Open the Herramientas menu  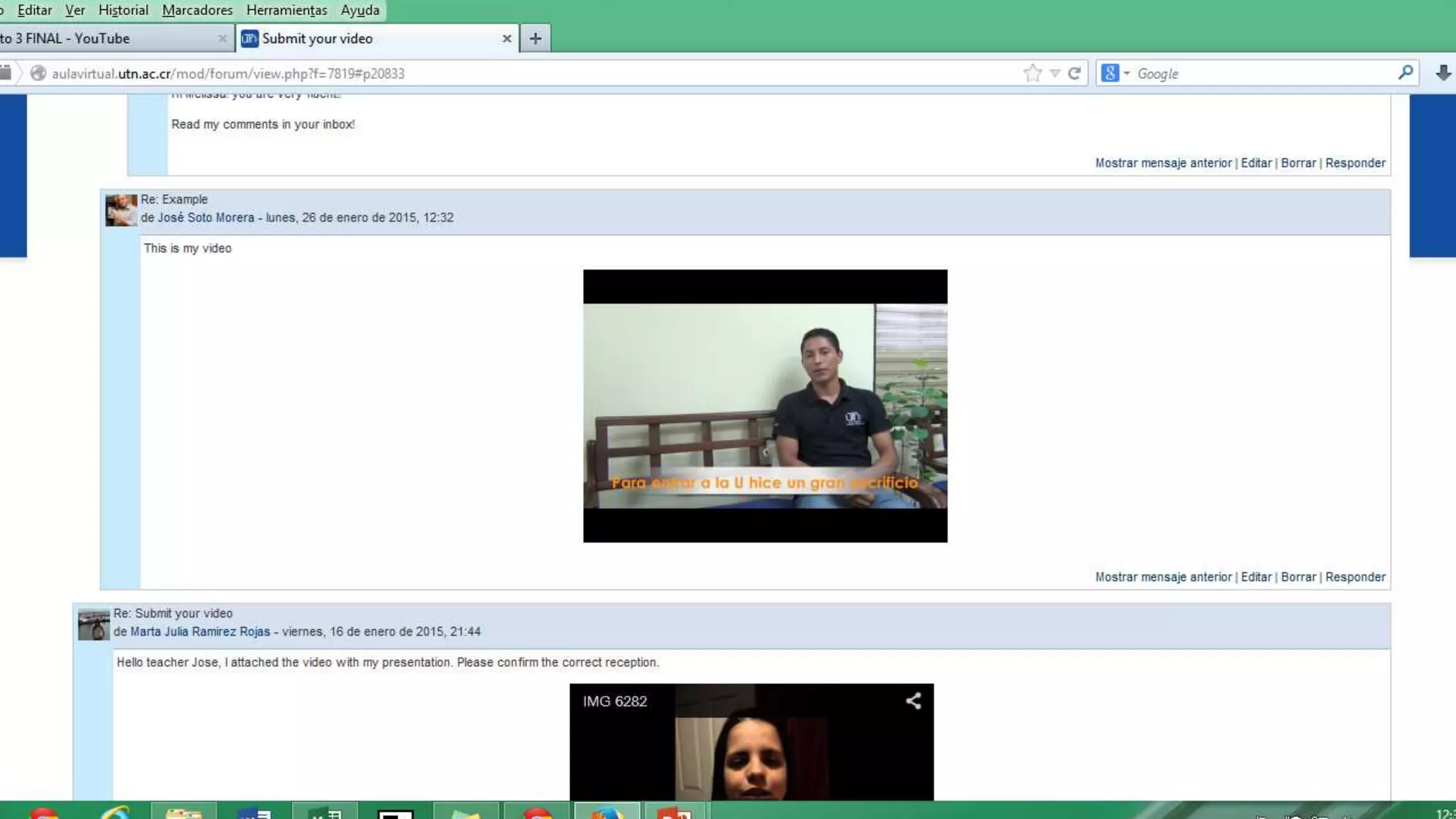(287, 10)
